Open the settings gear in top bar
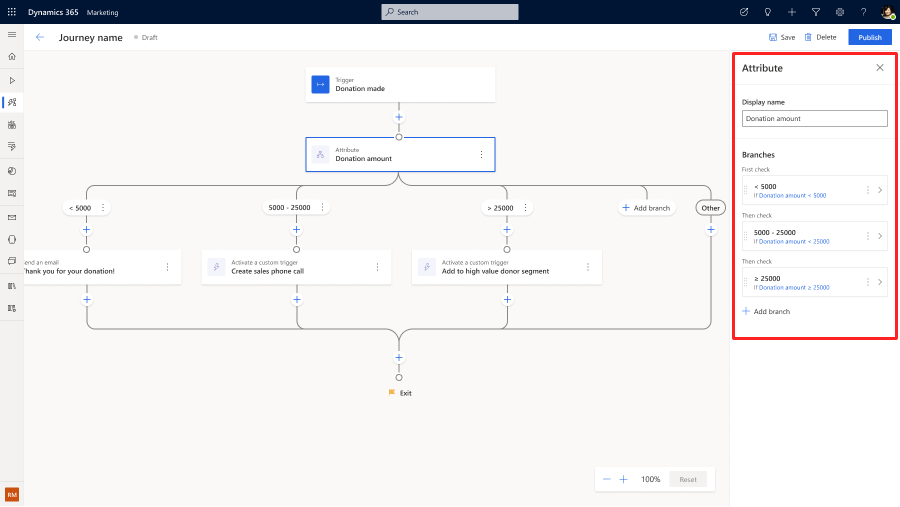Screen dimensions: 900x507 (x=839, y=12)
